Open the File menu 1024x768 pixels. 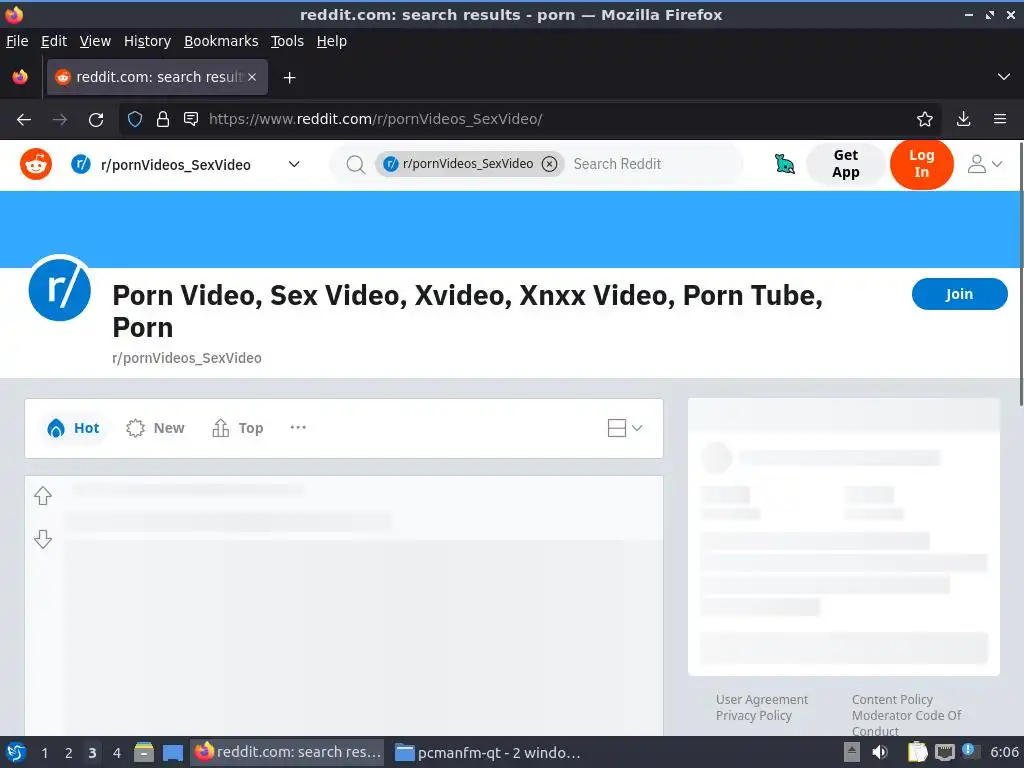17,41
